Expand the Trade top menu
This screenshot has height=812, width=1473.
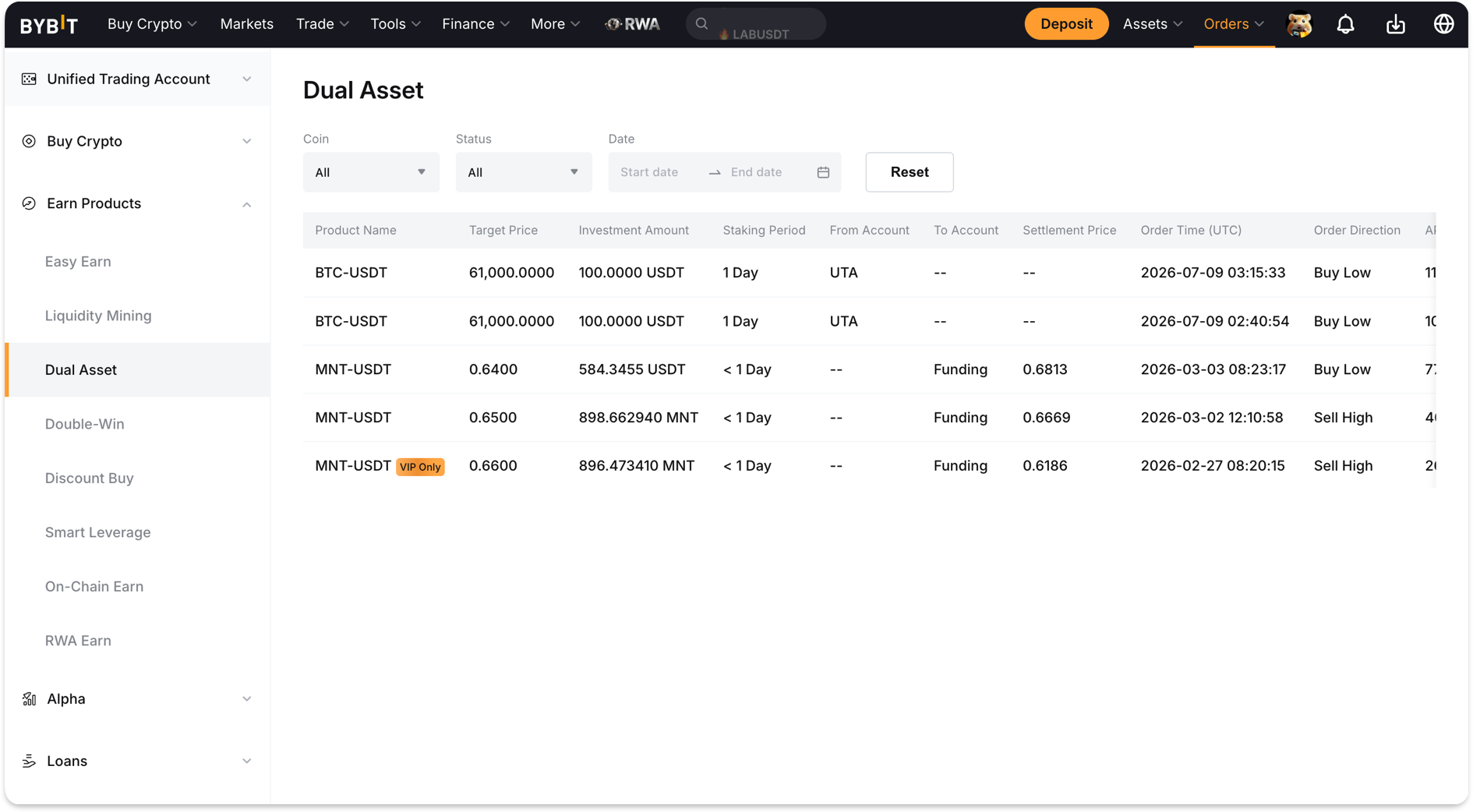[322, 24]
